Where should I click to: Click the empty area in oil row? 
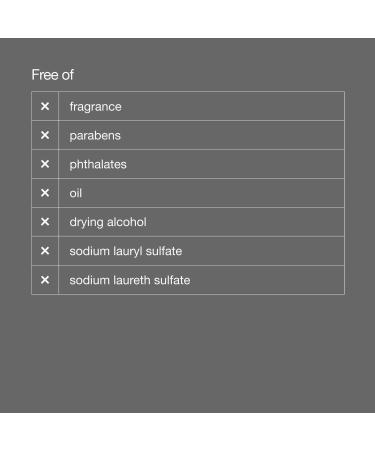click(x=213, y=193)
